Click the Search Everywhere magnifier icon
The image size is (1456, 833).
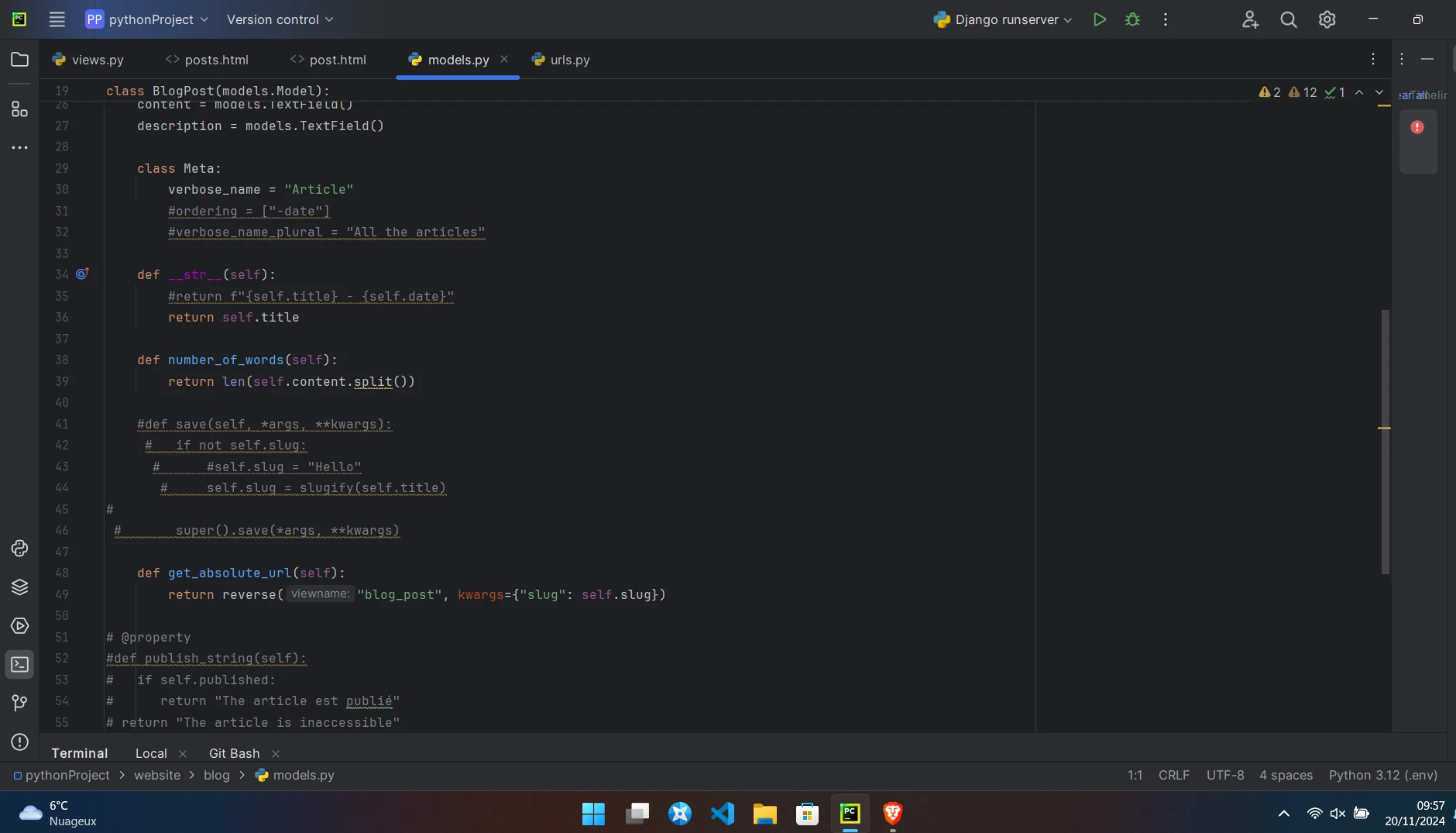tap(1288, 19)
